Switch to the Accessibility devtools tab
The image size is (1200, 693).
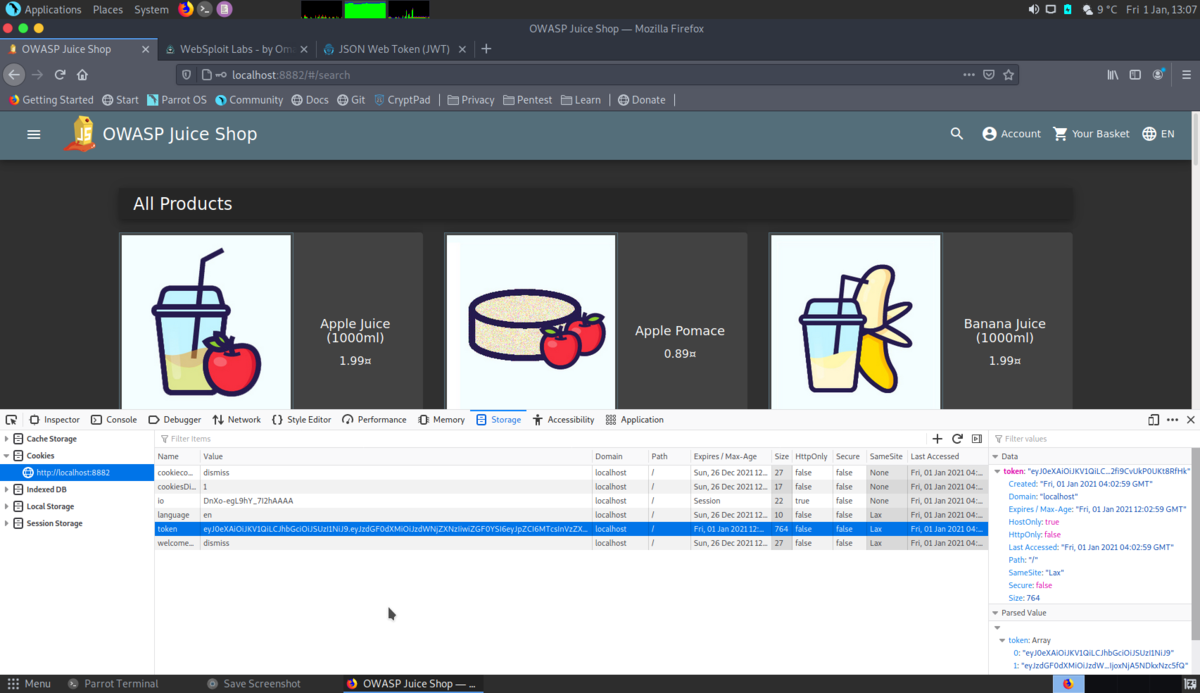click(563, 420)
